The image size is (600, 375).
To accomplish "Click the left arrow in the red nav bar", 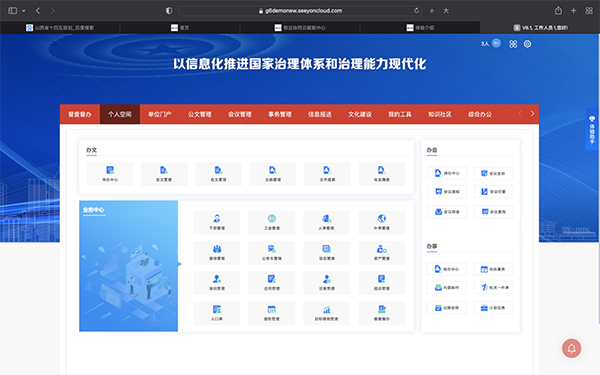I will click(x=520, y=114).
